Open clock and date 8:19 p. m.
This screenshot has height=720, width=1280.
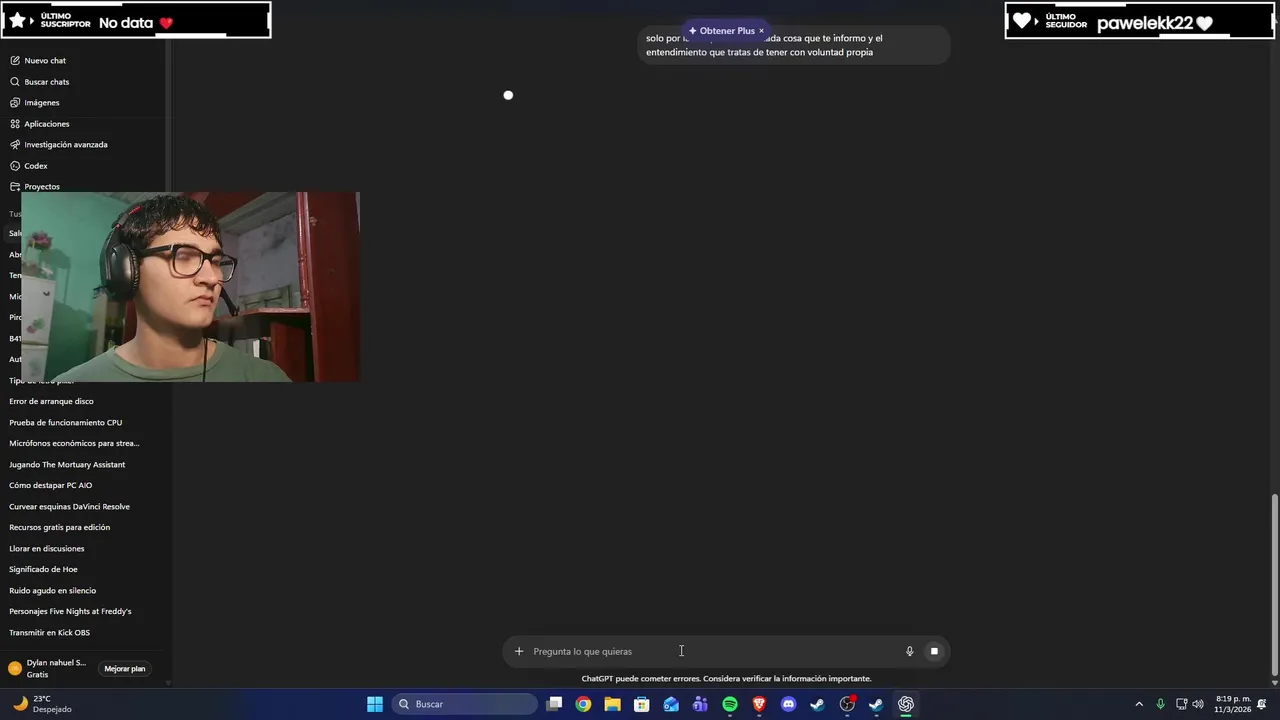(1233, 704)
